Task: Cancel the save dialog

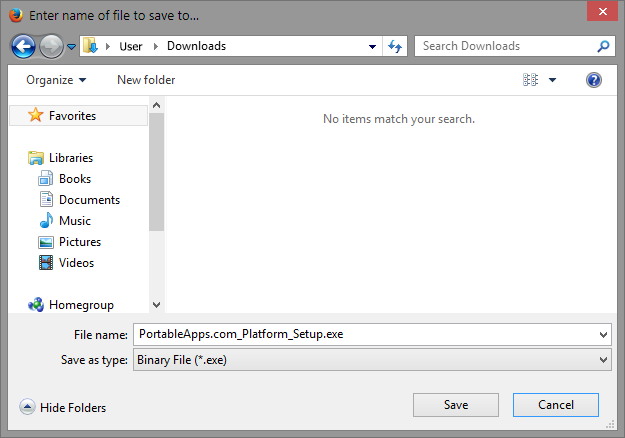Action: [x=556, y=405]
